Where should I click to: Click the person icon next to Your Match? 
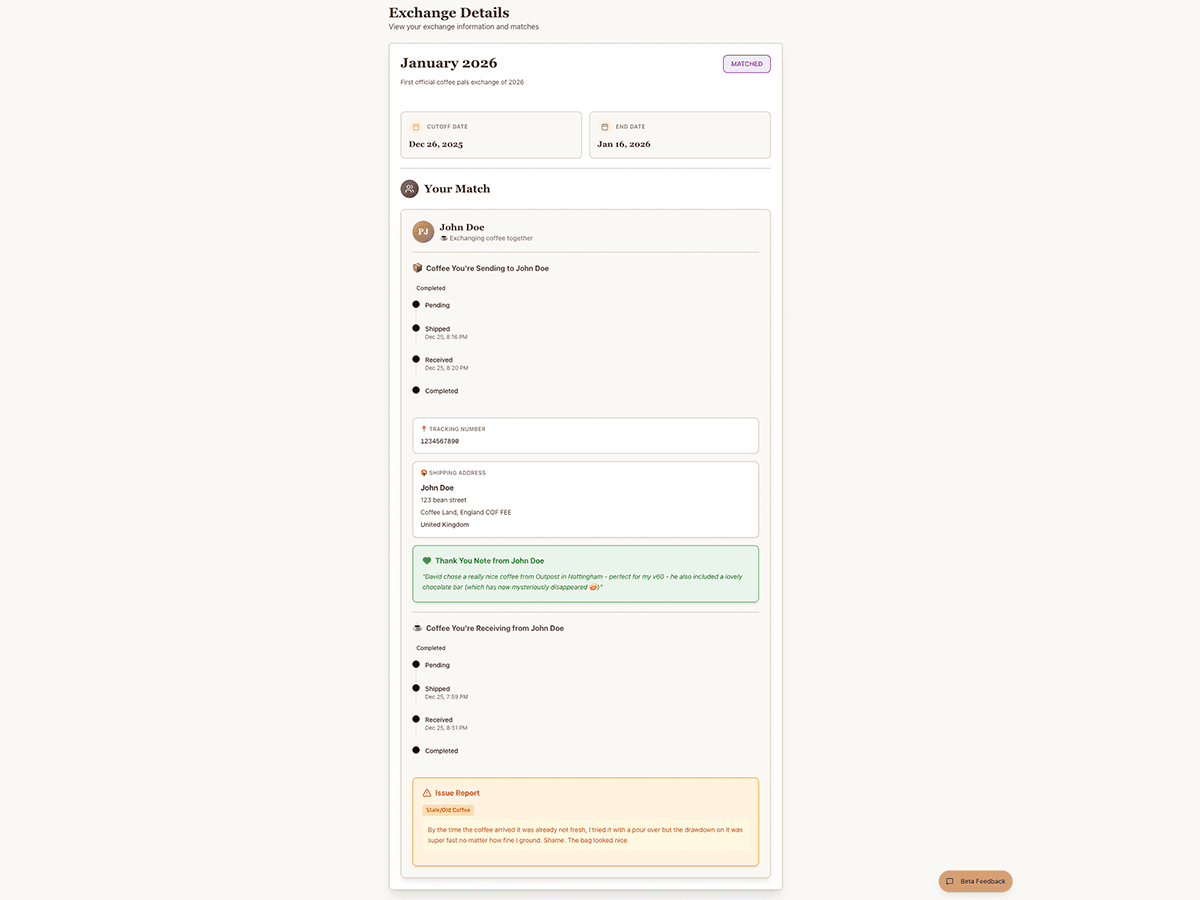click(x=409, y=188)
